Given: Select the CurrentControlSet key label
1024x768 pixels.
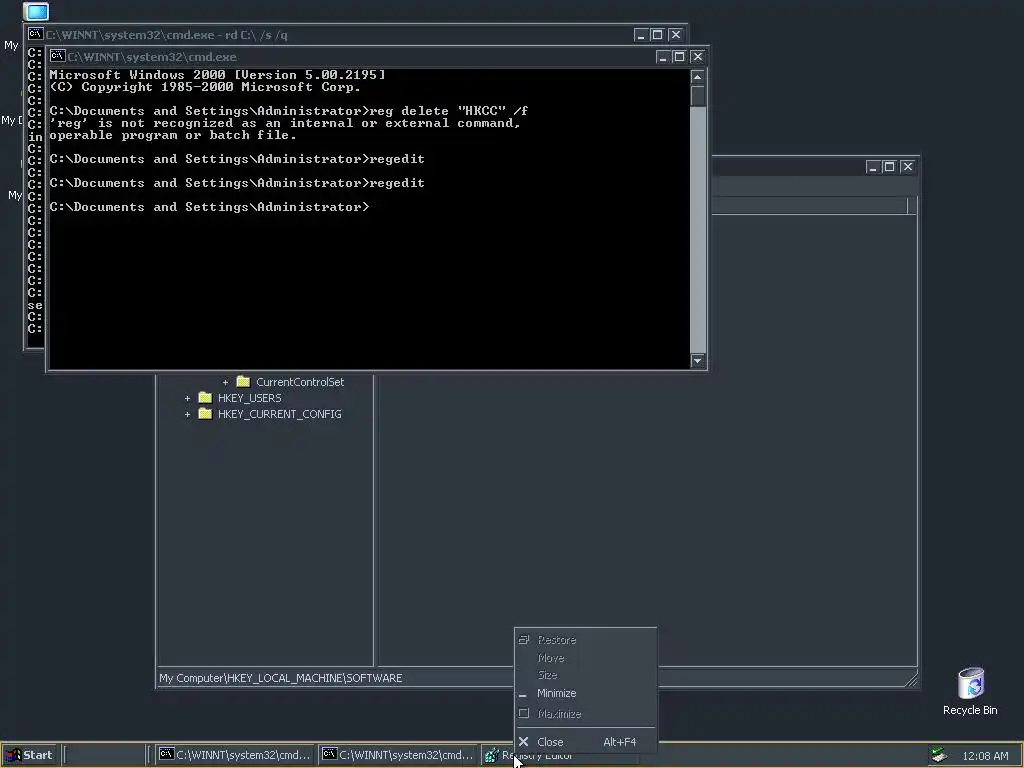Looking at the screenshot, I should 300,382.
